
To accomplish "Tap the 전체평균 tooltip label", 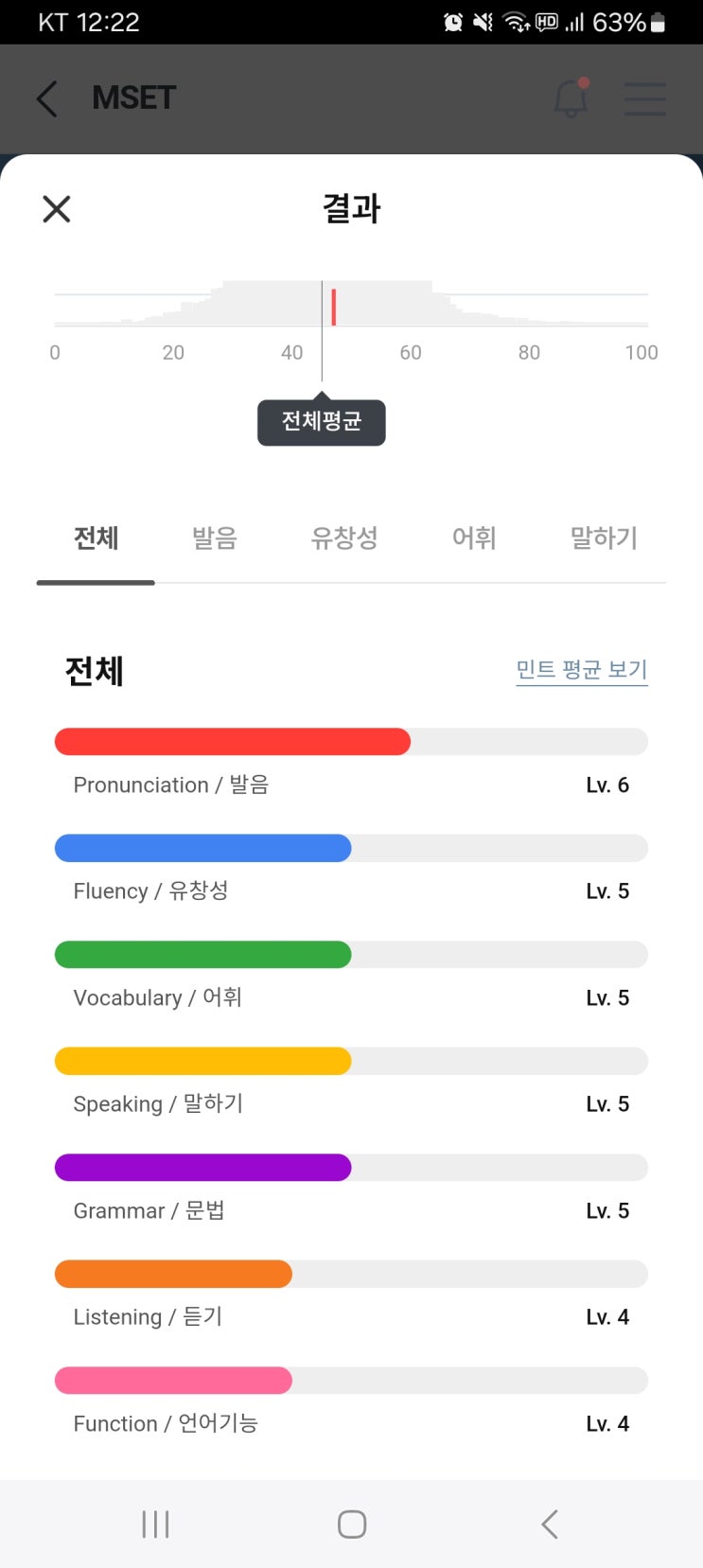I will (322, 422).
